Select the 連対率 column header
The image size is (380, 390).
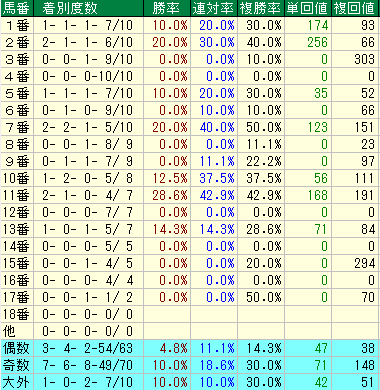point(214,8)
